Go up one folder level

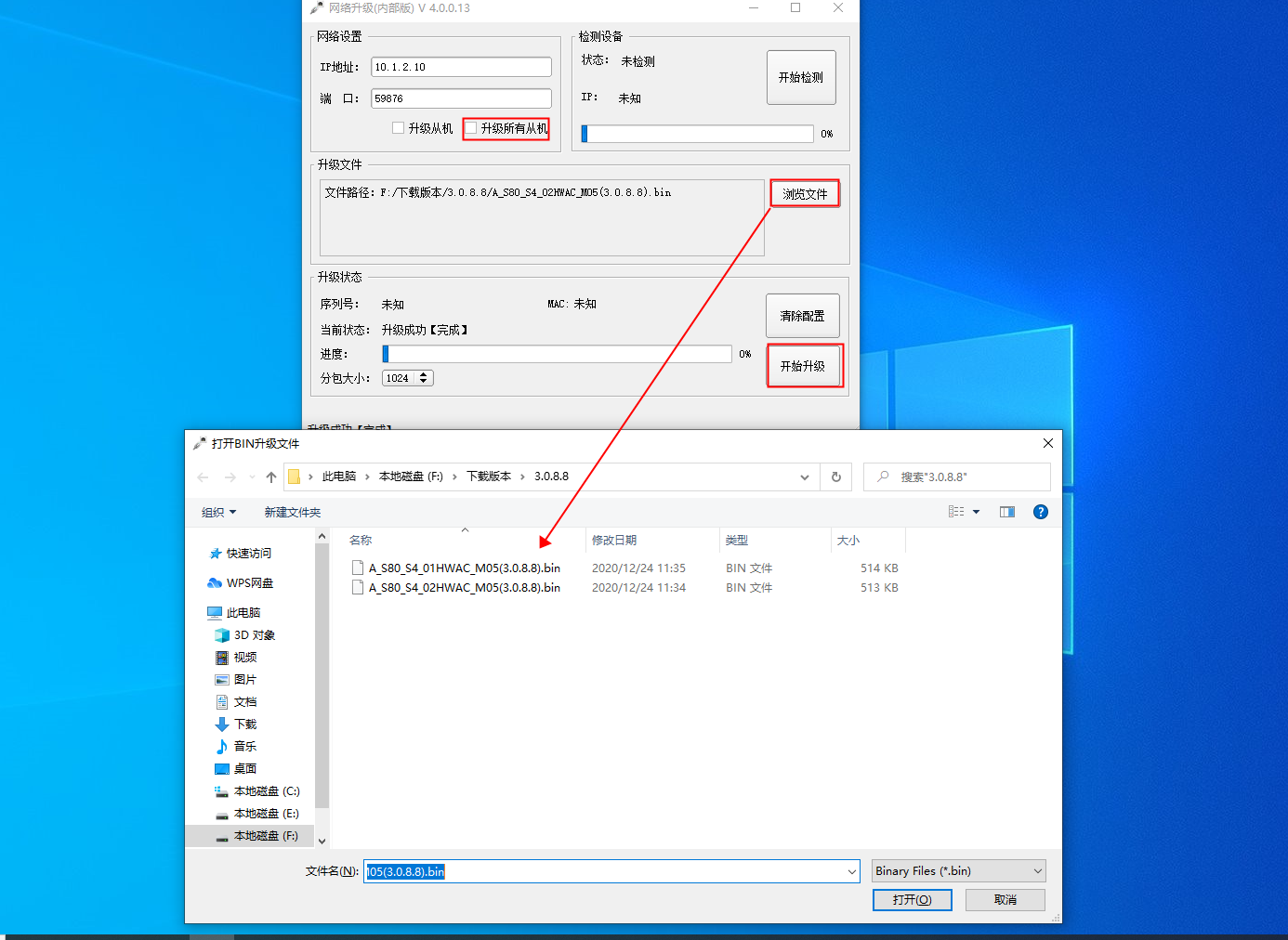[x=271, y=477]
